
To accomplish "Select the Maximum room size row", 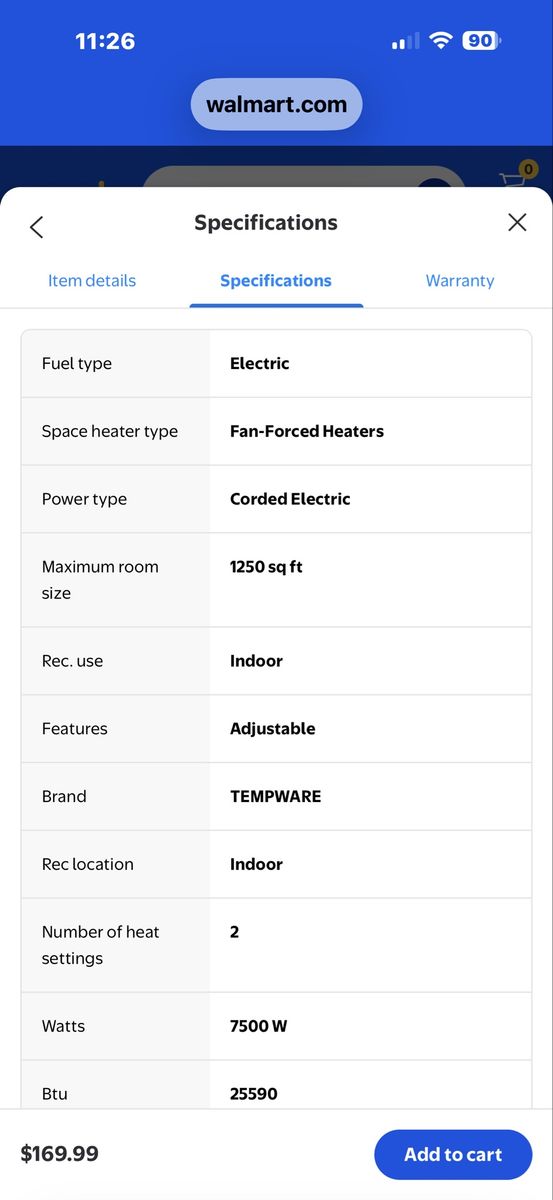I will pos(276,580).
